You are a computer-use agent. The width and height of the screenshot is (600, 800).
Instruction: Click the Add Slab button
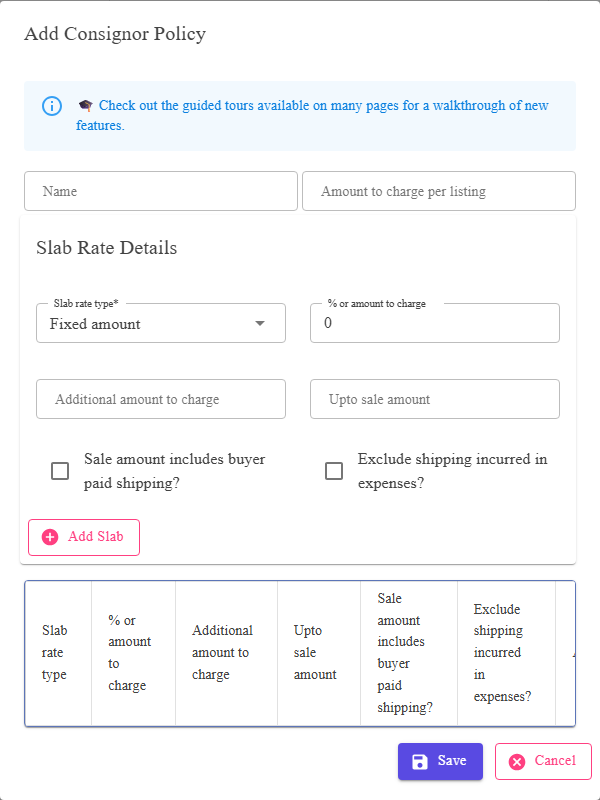[x=84, y=537]
